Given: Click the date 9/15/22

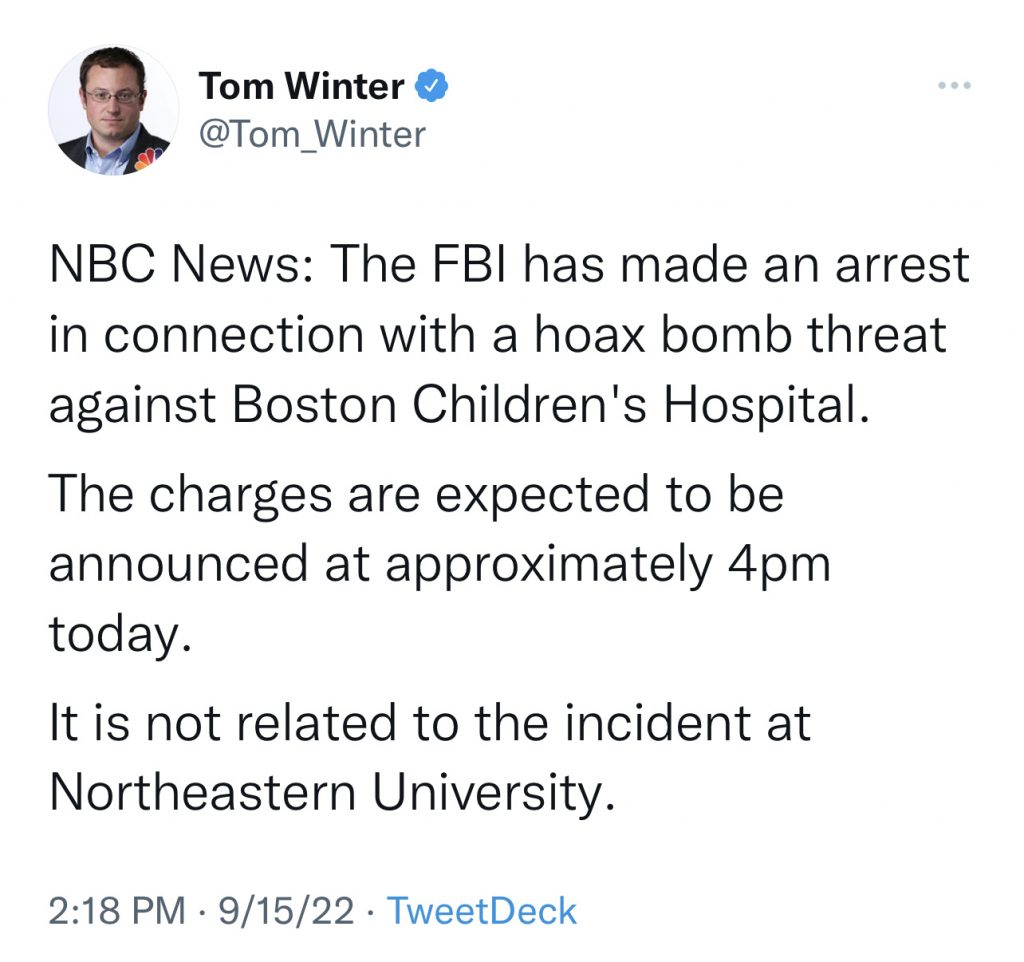Looking at the screenshot, I should coord(287,910).
